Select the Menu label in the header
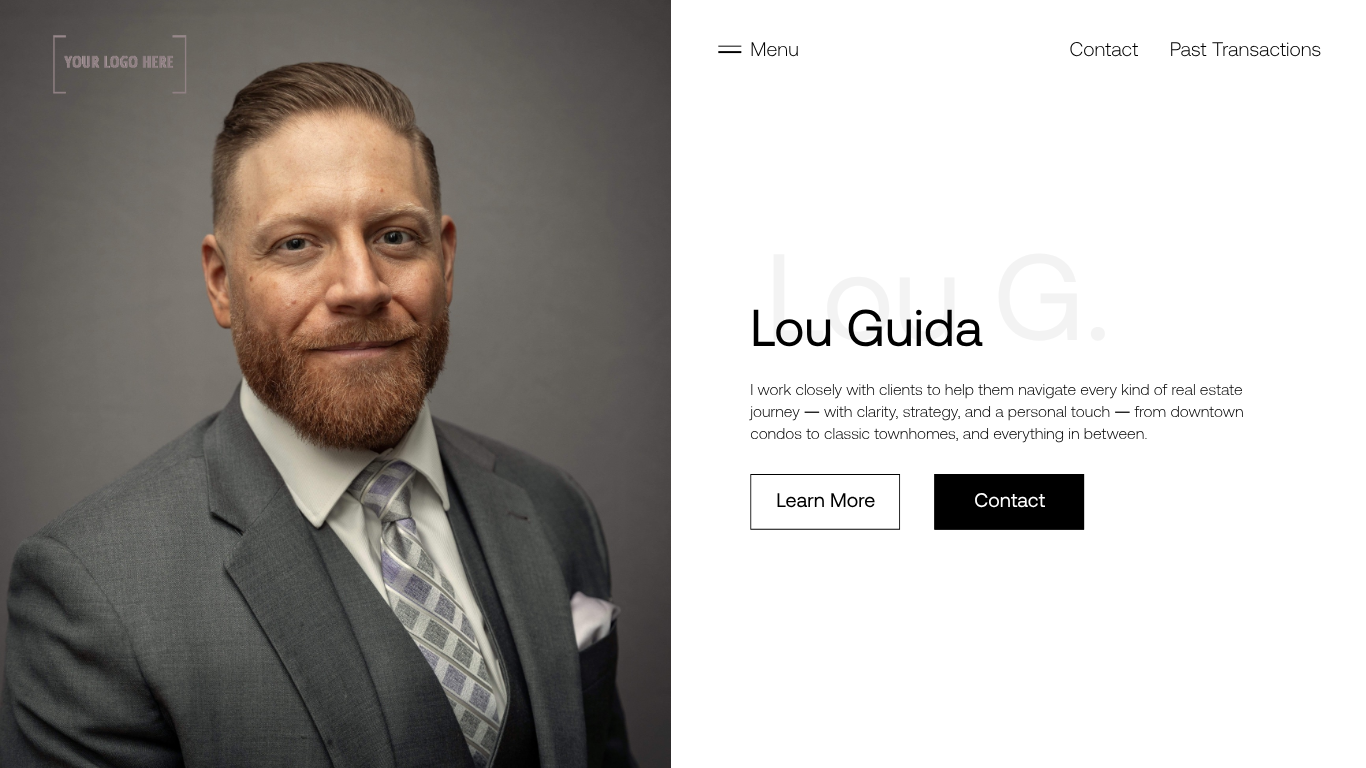 (x=774, y=49)
